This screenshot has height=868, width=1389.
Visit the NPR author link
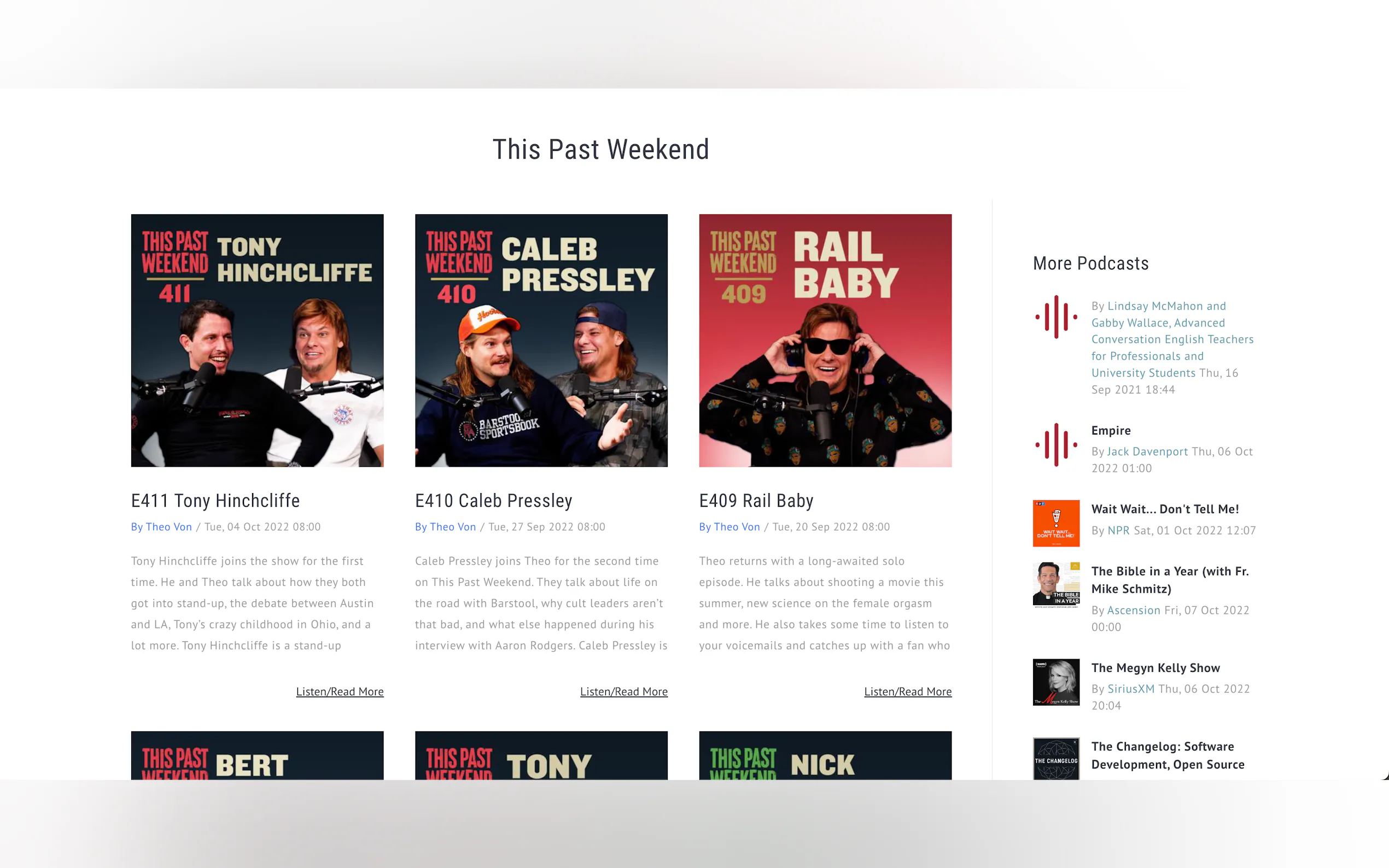click(1118, 530)
